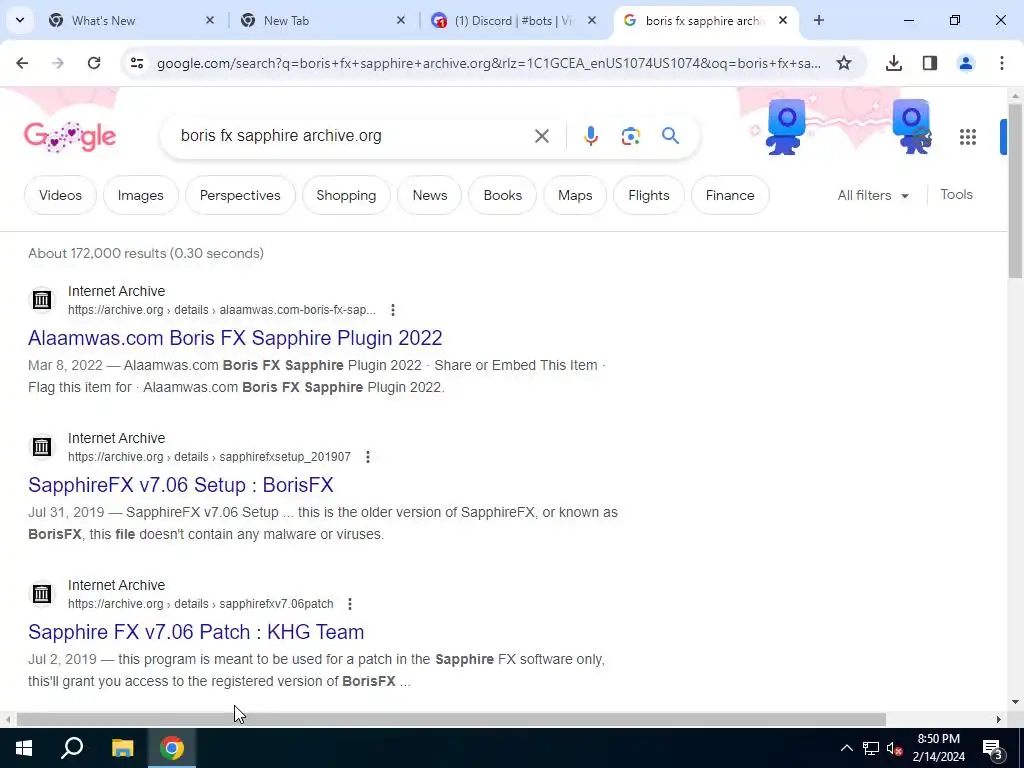Open muted volume icon in tray
This screenshot has width=1024, height=768.
coord(894,748)
